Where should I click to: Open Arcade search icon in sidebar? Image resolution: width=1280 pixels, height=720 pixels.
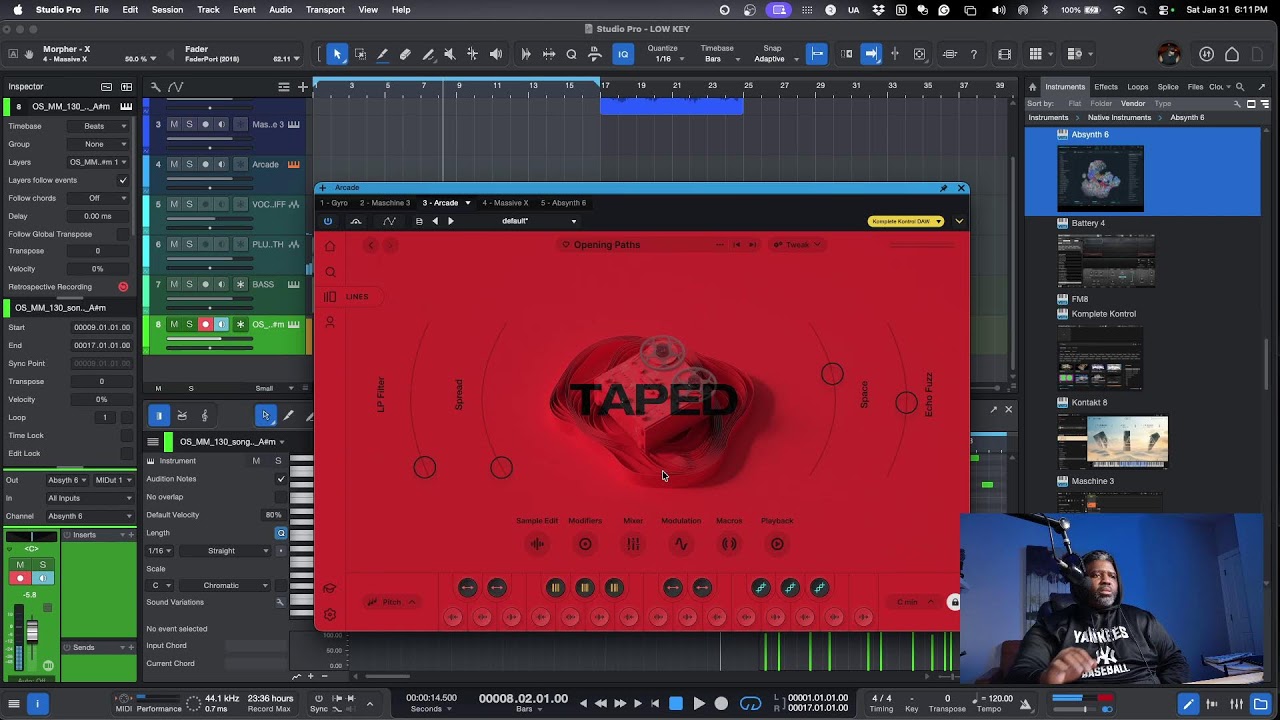click(330, 271)
